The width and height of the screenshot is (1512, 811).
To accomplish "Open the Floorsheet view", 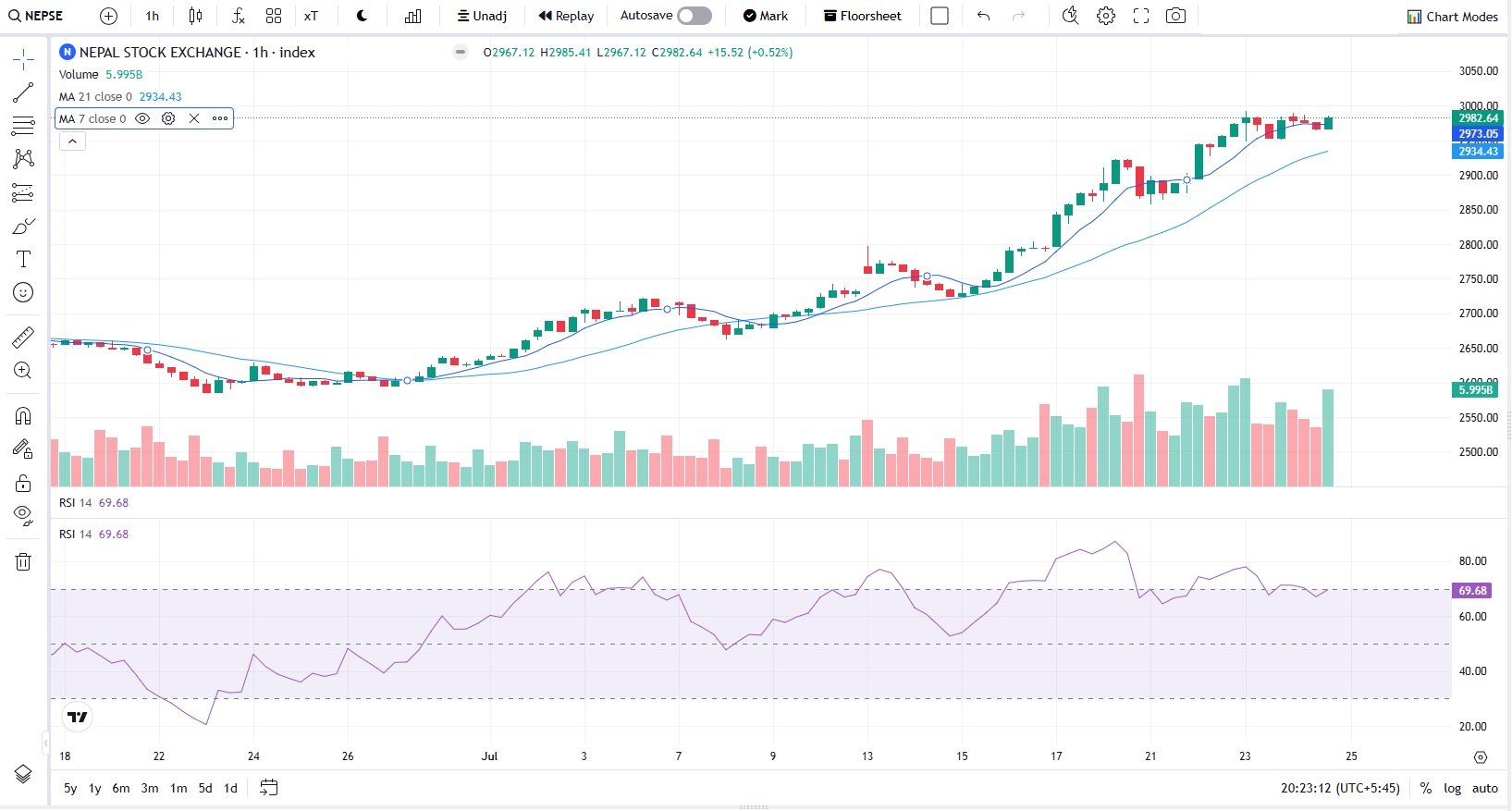I will [x=863, y=16].
